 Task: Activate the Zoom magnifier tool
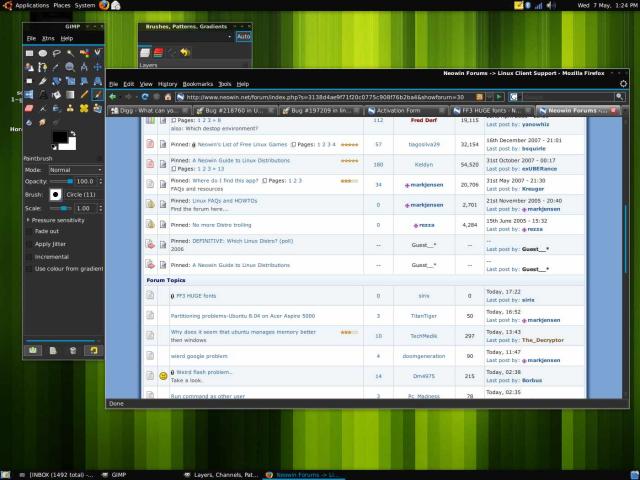point(70,67)
